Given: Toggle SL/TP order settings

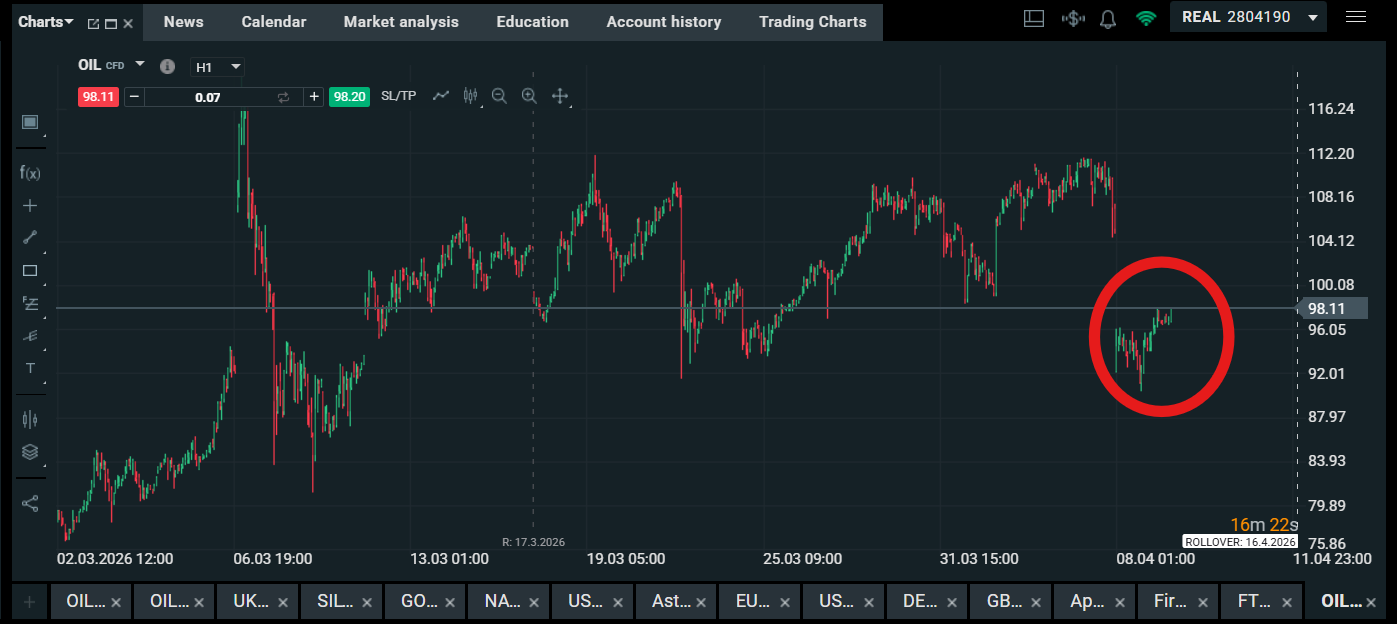Looking at the screenshot, I should point(398,96).
